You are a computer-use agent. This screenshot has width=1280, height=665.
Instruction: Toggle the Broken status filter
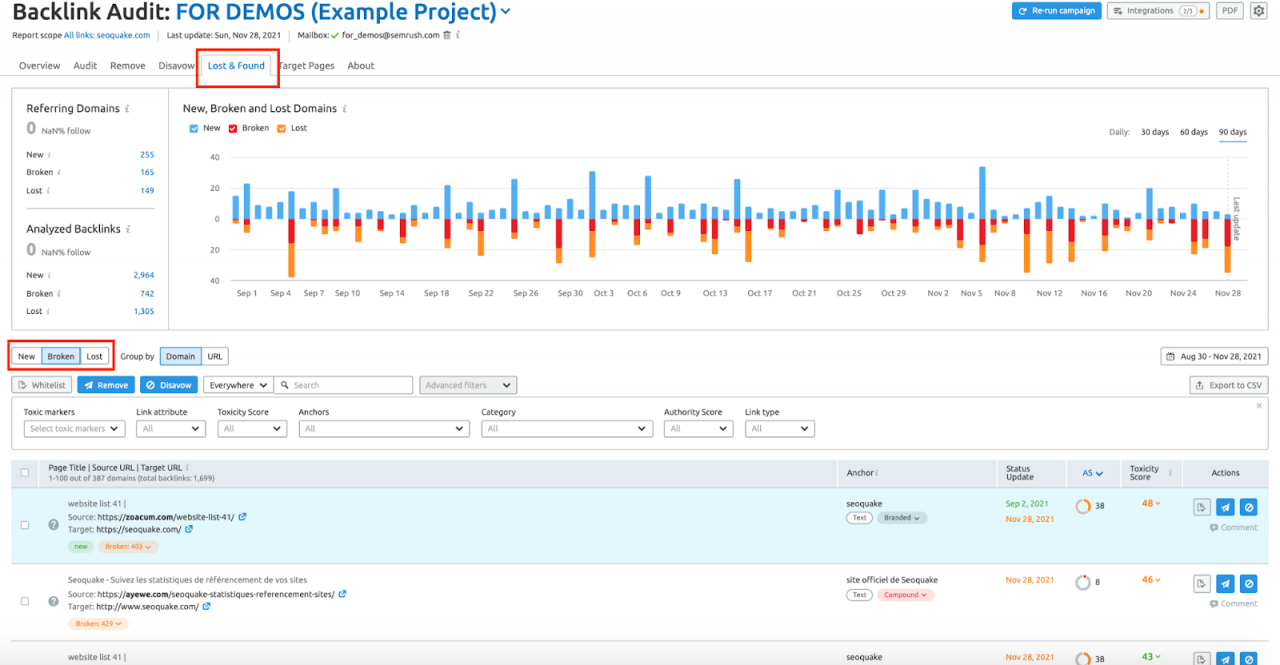pyautogui.click(x=61, y=356)
